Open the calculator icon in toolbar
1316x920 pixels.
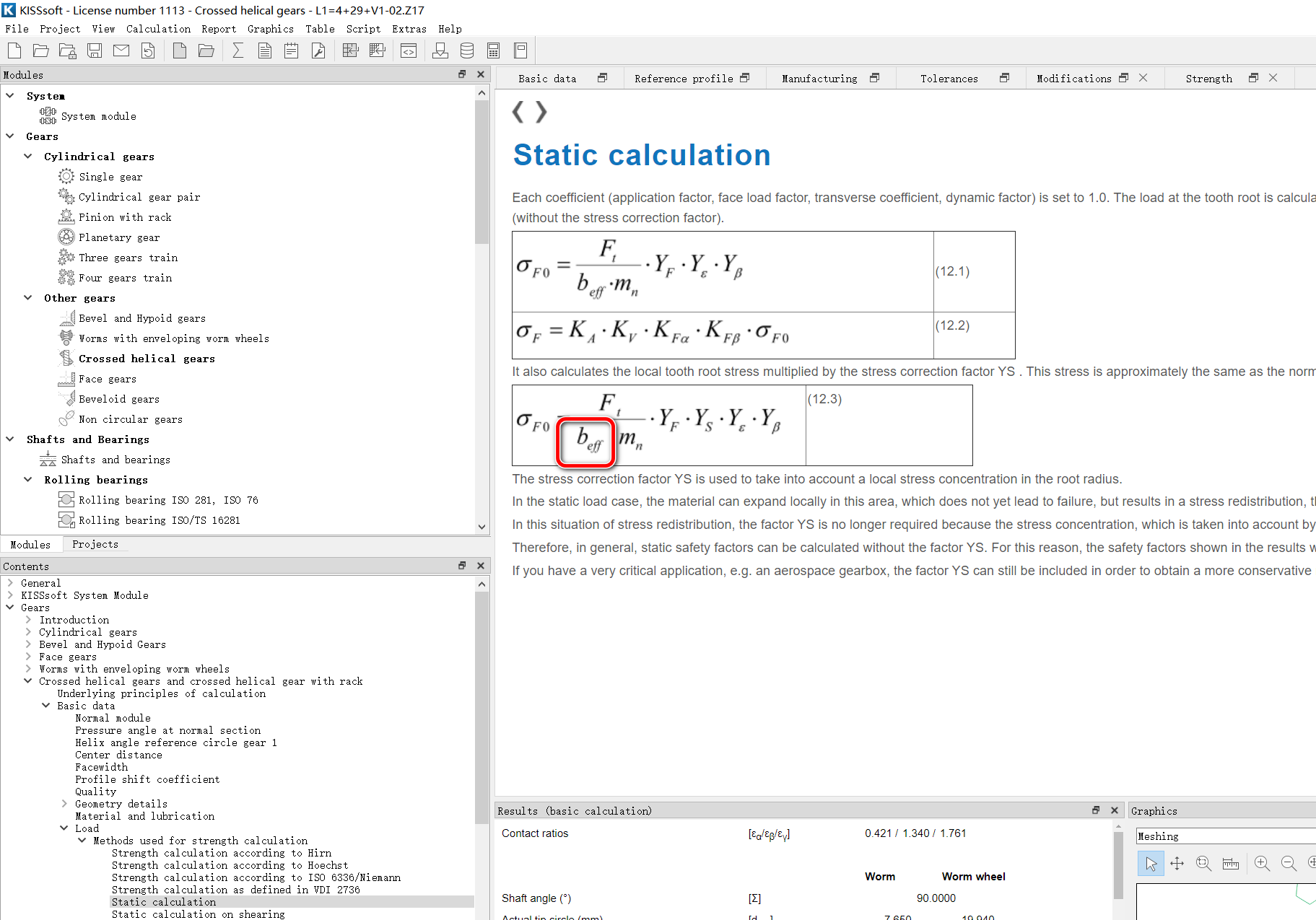coord(494,51)
